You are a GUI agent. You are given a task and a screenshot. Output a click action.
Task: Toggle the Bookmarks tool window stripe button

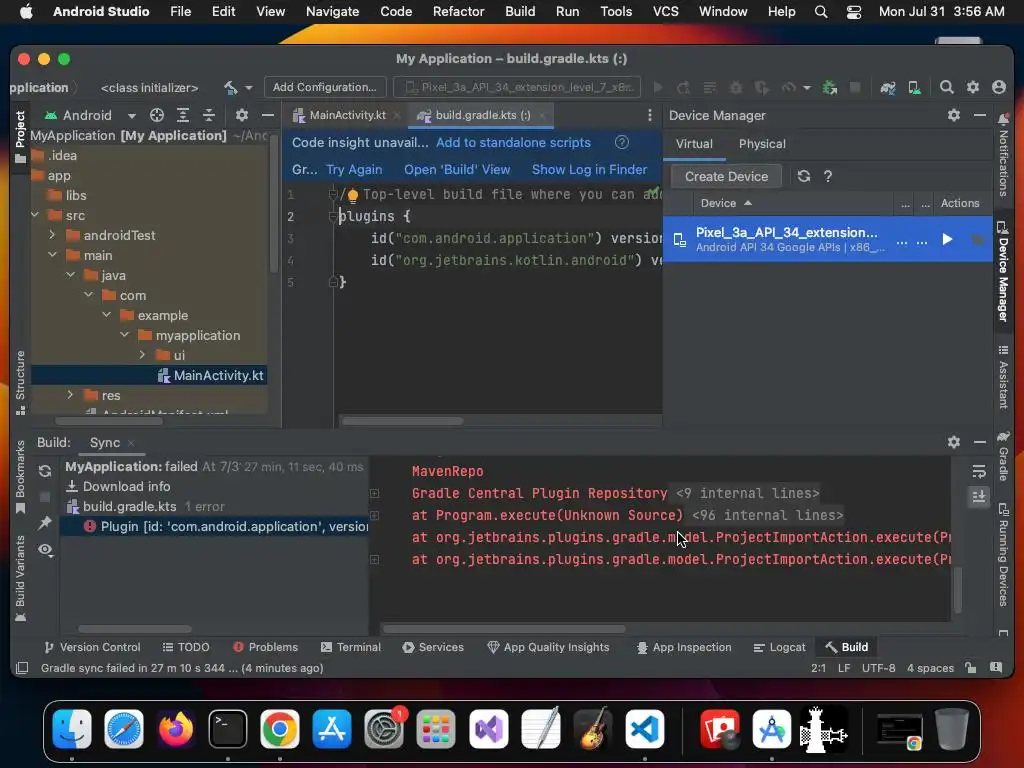20,477
